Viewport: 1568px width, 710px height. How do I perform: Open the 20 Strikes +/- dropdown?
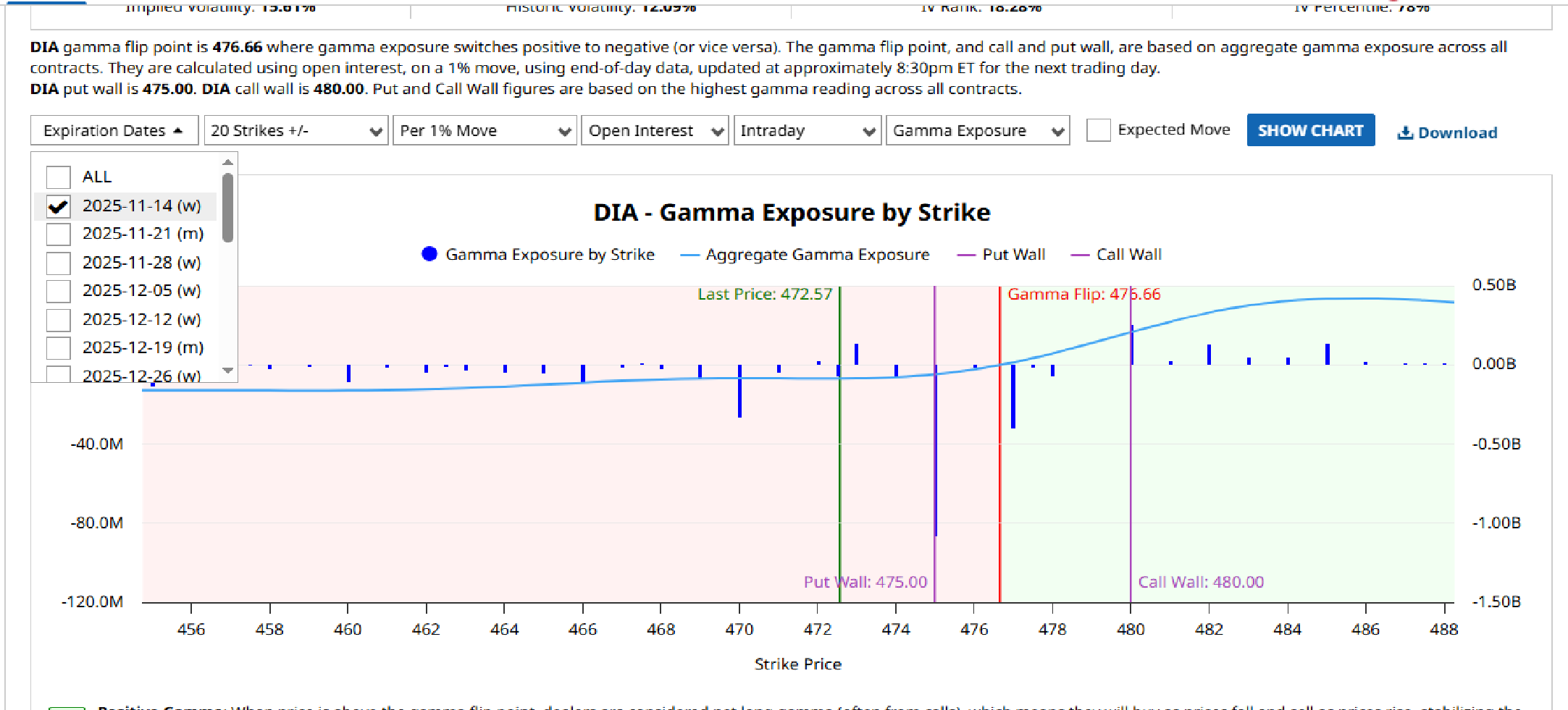tap(295, 131)
